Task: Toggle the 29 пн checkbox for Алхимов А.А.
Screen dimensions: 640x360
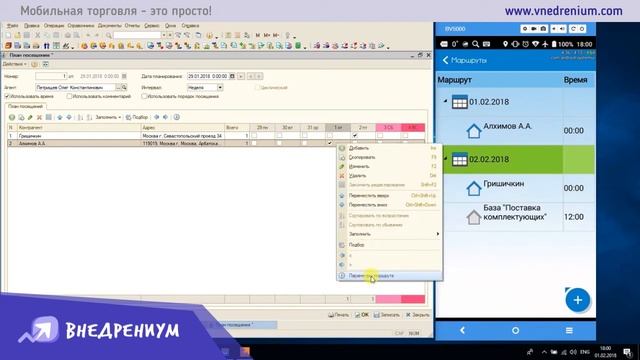Action: [254, 143]
